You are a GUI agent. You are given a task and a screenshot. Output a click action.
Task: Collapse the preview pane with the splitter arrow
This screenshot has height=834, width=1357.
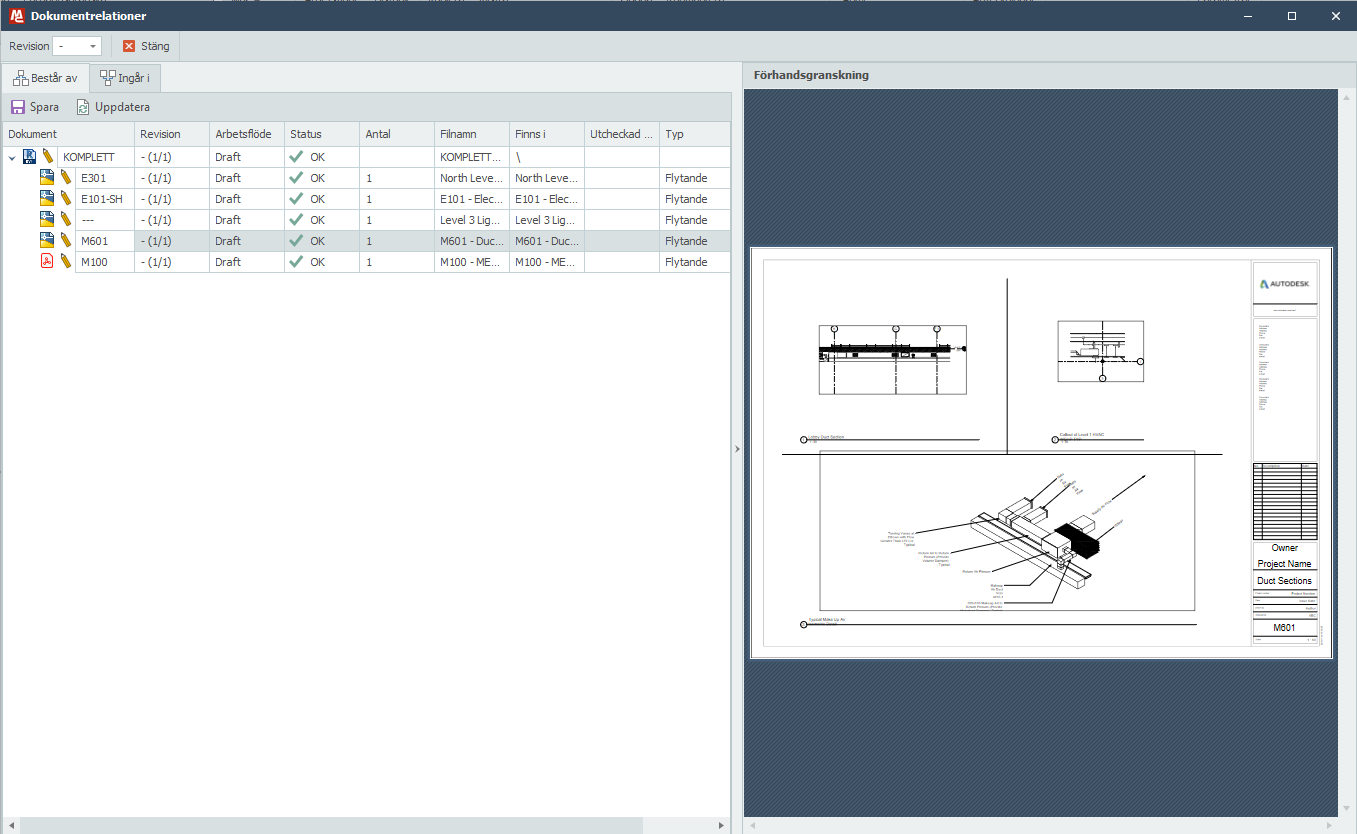click(737, 449)
